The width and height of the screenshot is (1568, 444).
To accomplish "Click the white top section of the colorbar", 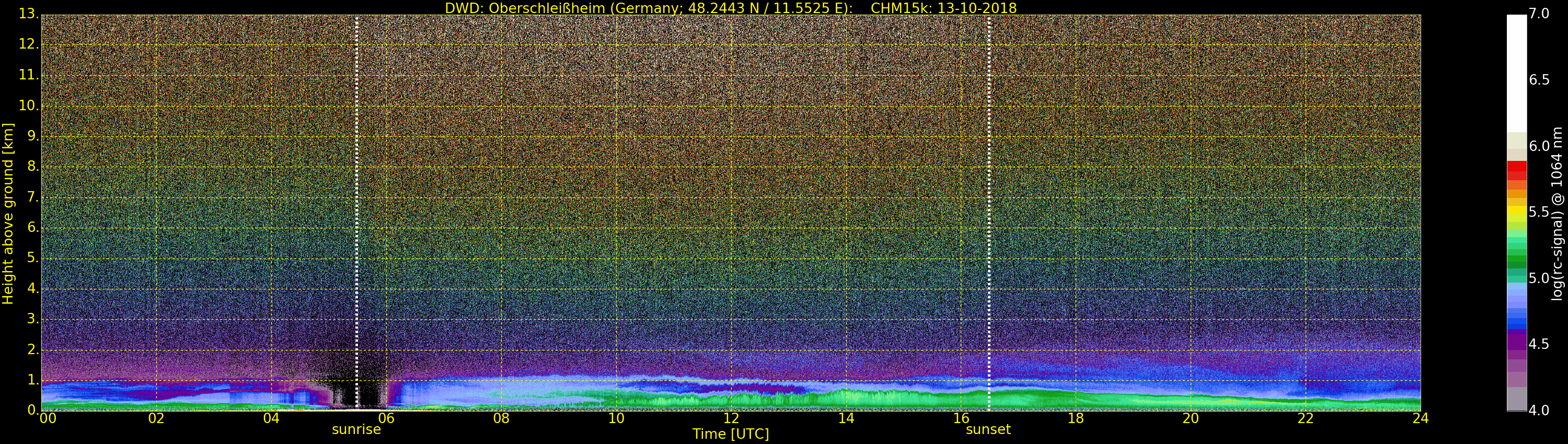I will click(1516, 73).
